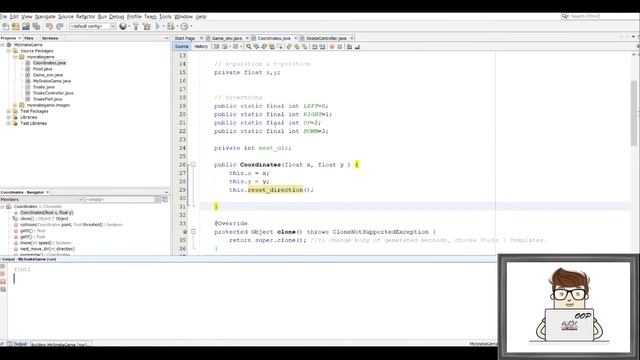This screenshot has height=360, width=640.
Task: Click the Profile Project clock icon
Action: tap(184, 26)
